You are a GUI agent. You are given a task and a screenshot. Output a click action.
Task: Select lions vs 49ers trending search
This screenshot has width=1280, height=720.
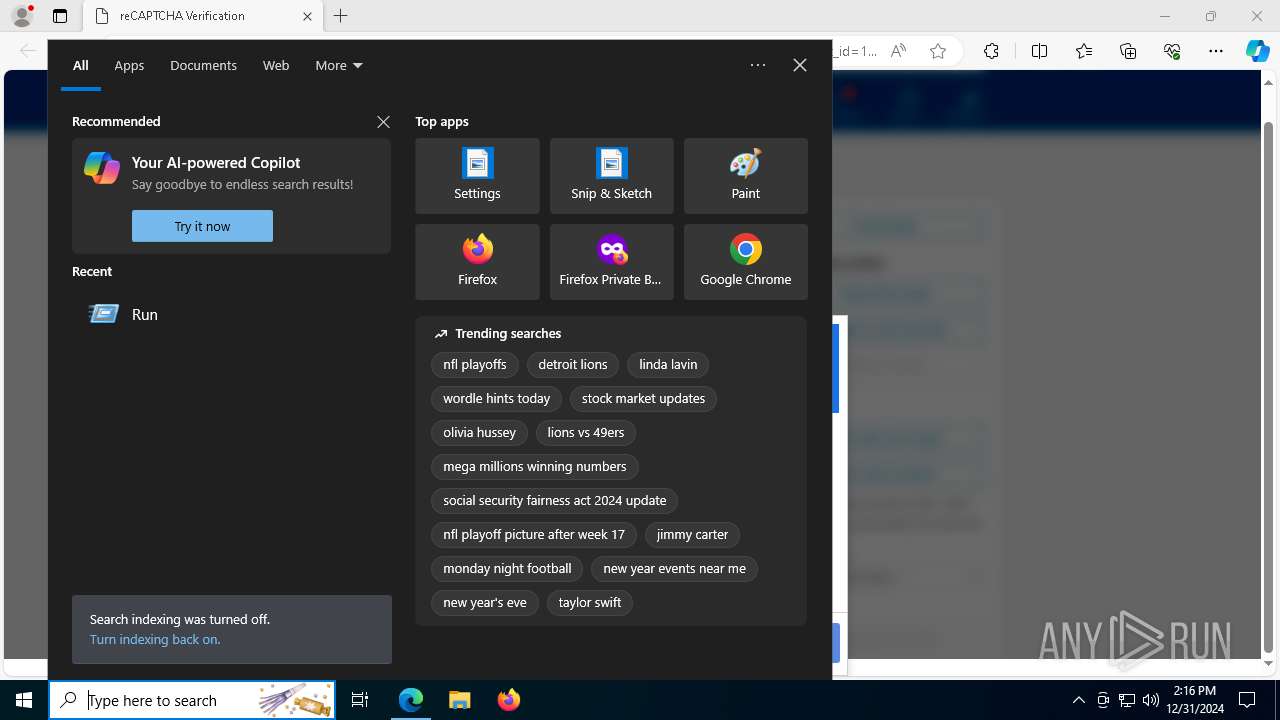586,433
